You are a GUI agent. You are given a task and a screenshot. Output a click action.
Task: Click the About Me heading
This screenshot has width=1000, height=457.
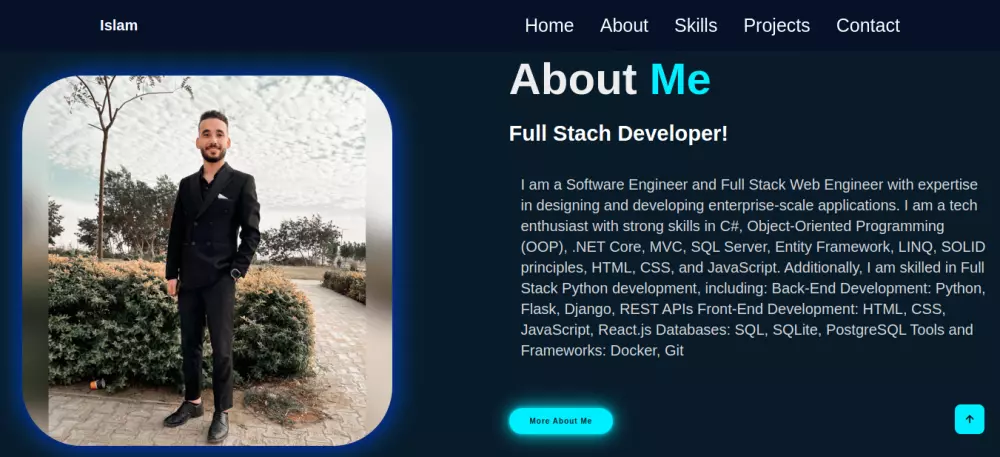(x=610, y=79)
